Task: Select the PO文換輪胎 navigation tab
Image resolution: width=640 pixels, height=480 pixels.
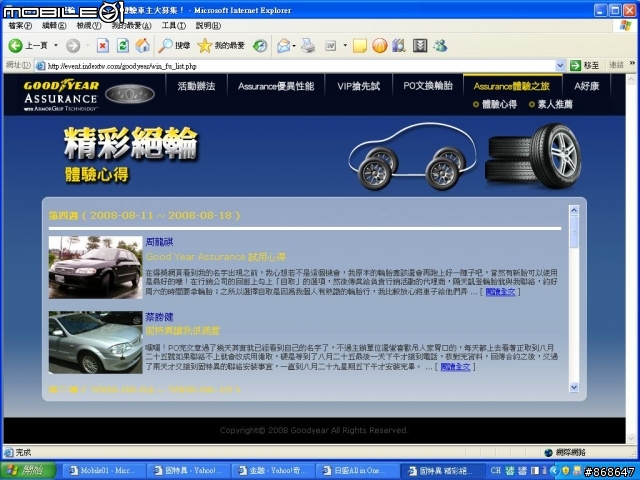Action: 428,86
